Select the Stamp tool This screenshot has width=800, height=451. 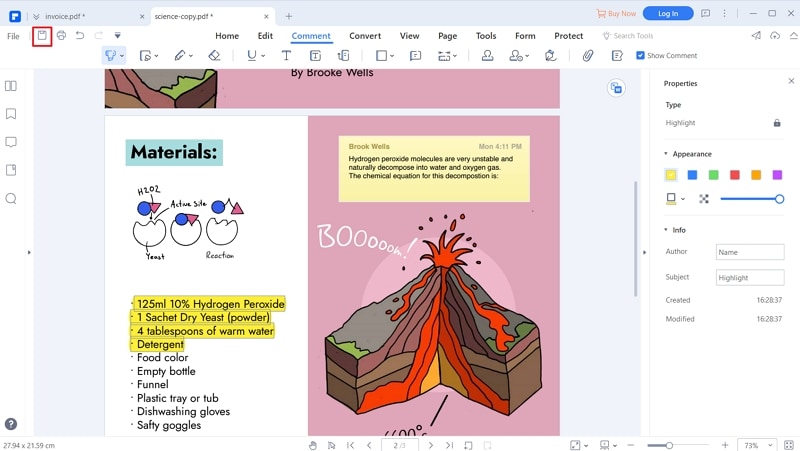coord(487,55)
